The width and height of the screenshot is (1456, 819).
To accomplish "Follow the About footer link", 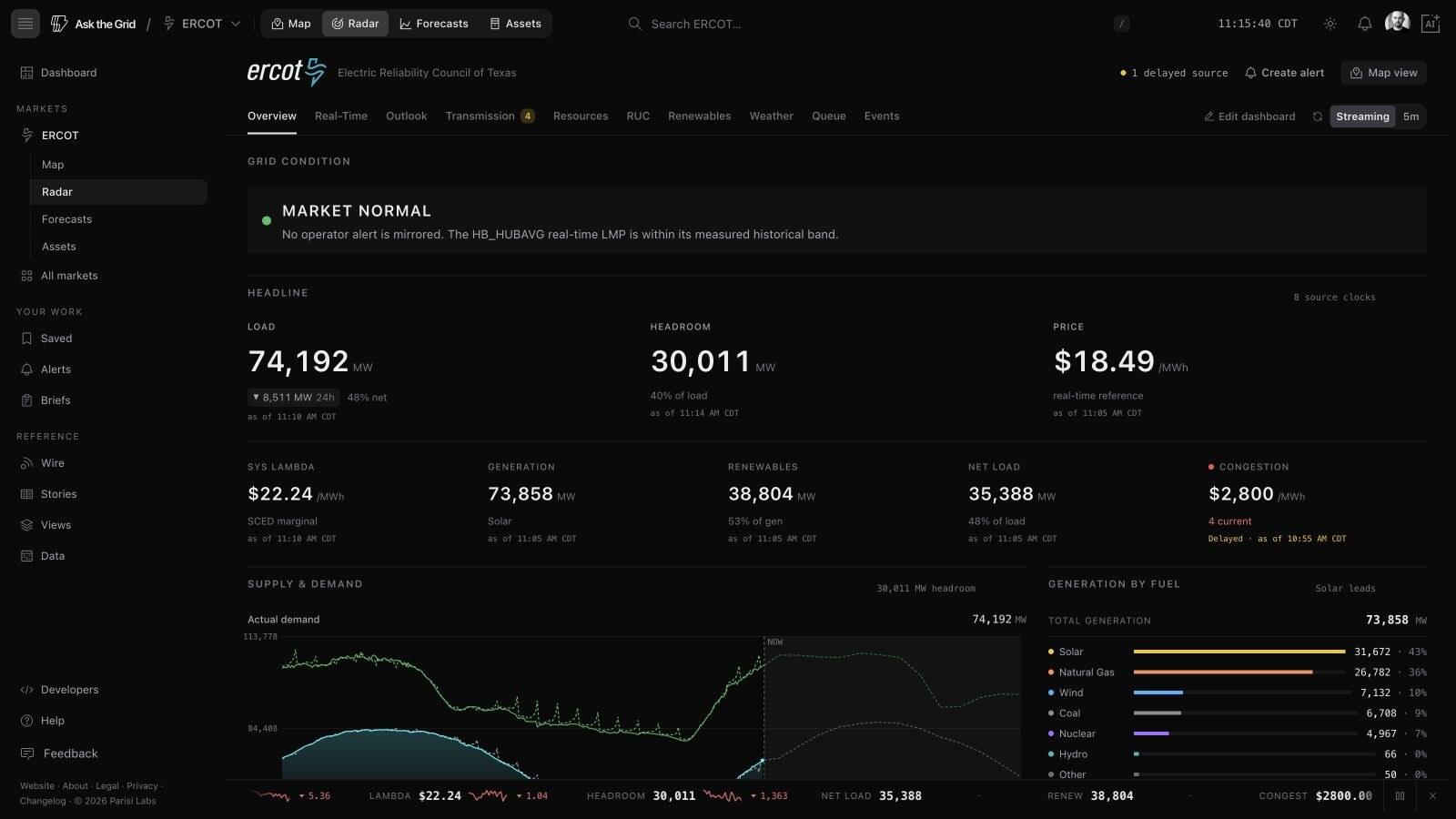I will 76,786.
